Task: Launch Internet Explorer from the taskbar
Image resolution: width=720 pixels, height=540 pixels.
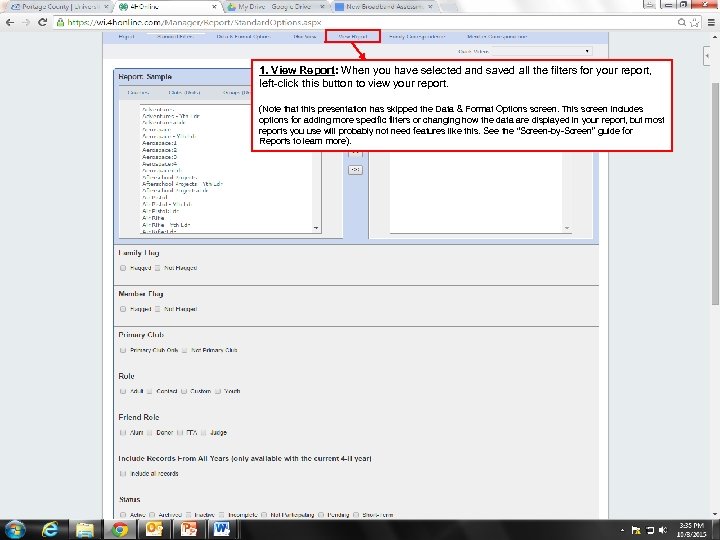Action: pyautogui.click(x=50, y=530)
